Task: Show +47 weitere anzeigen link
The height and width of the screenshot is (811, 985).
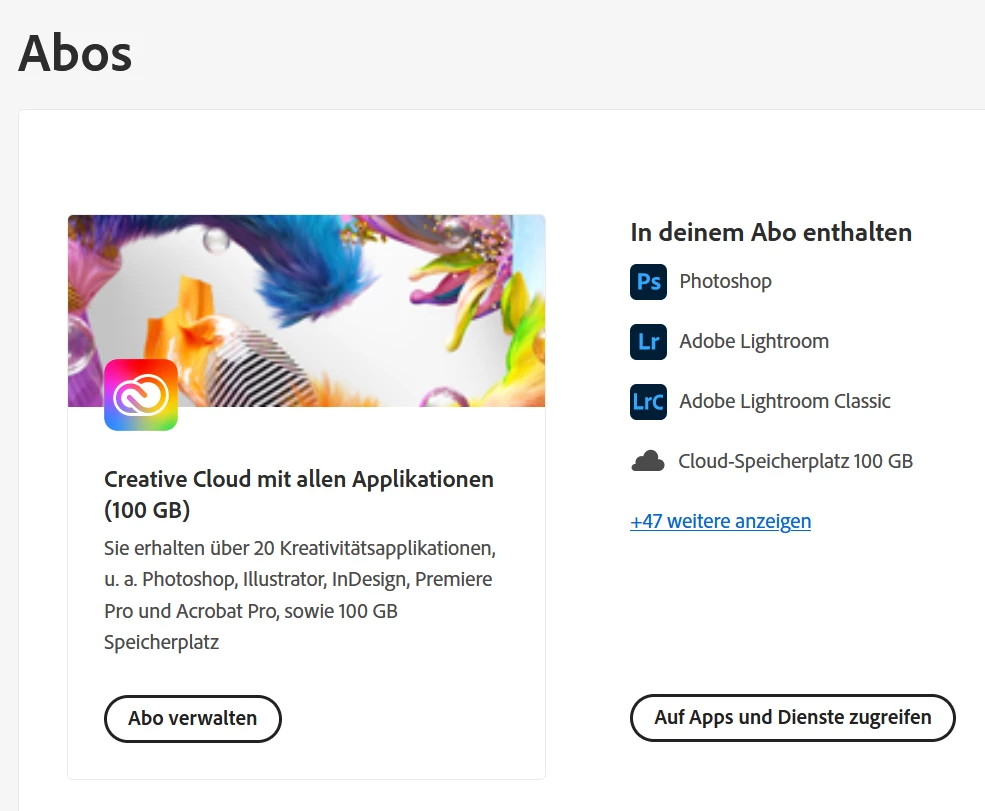Action: coord(721,521)
